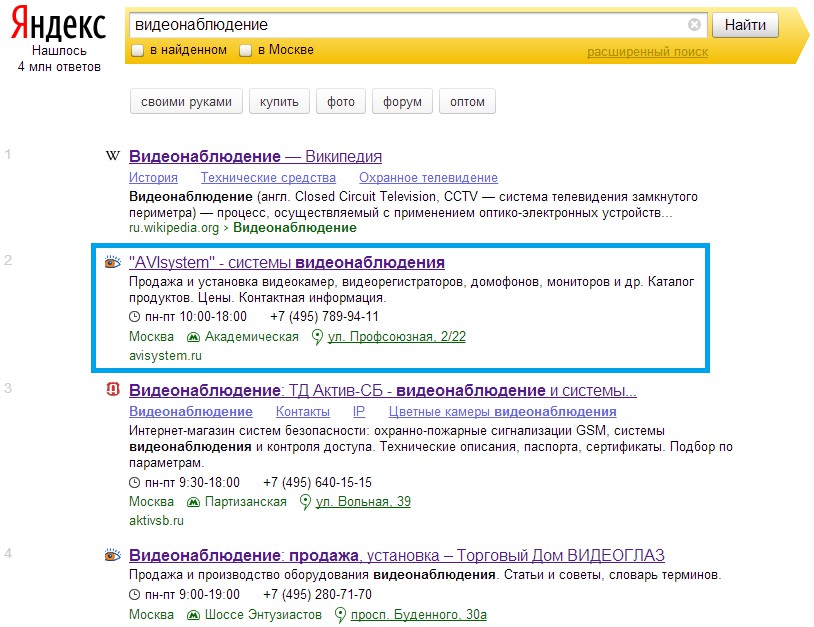
Task: Select the 'фото' suggestion
Action: click(341, 101)
